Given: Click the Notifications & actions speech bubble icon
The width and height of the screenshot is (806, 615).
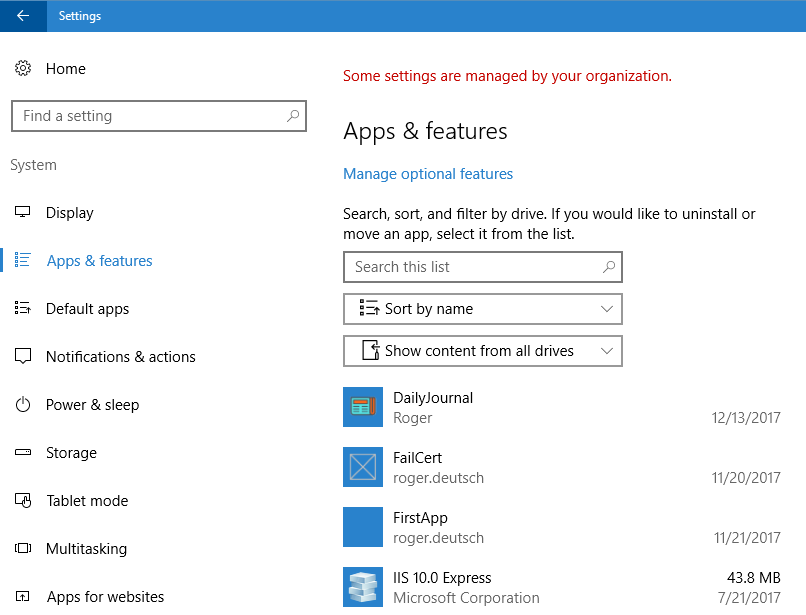Looking at the screenshot, I should pyautogui.click(x=23, y=356).
